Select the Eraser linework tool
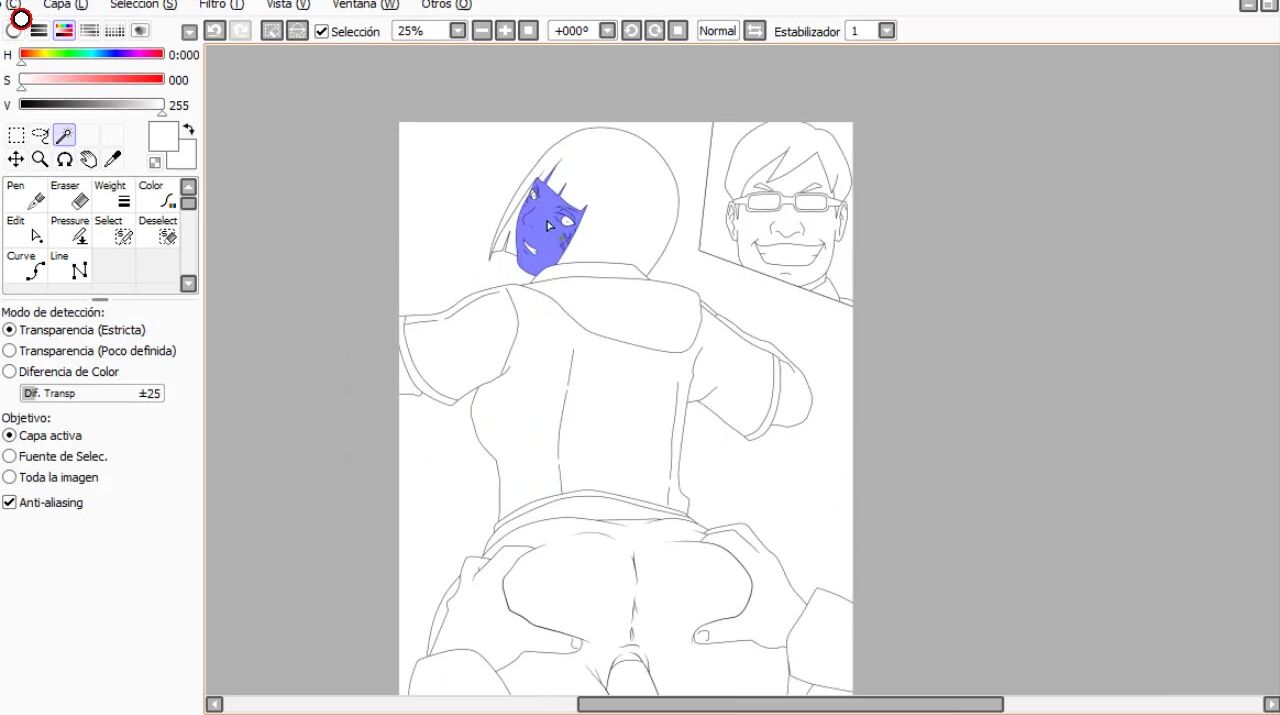 tap(71, 196)
